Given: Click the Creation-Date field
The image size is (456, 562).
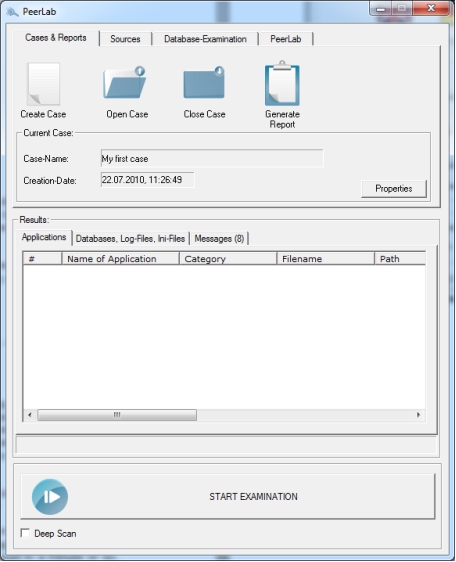Looking at the screenshot, I should [x=147, y=180].
